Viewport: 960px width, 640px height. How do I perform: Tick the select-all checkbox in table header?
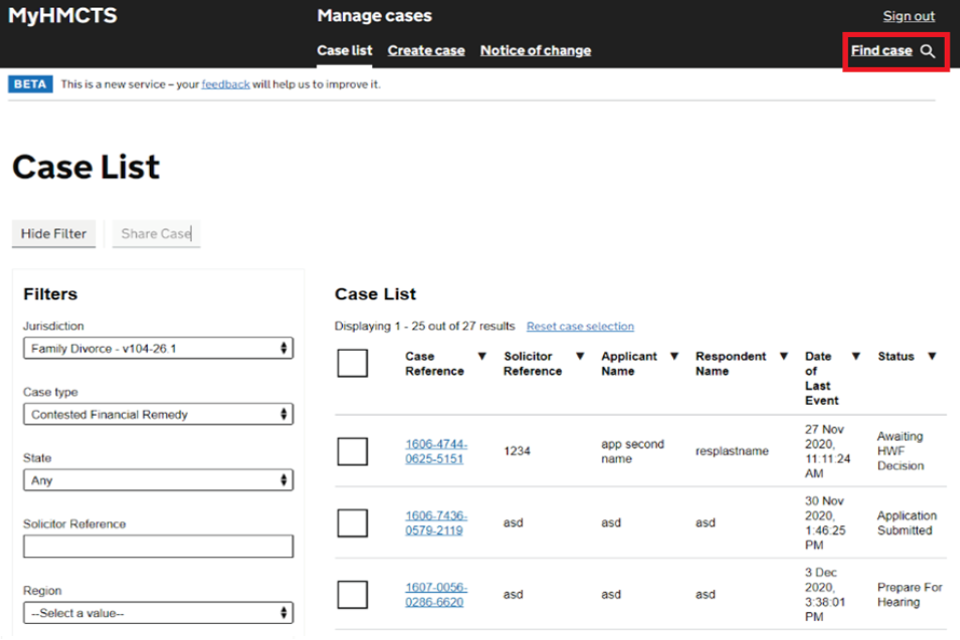(352, 363)
